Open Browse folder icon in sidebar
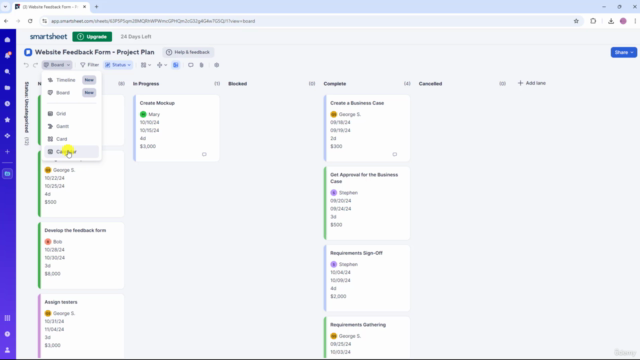640x360 pixels. click(7, 88)
